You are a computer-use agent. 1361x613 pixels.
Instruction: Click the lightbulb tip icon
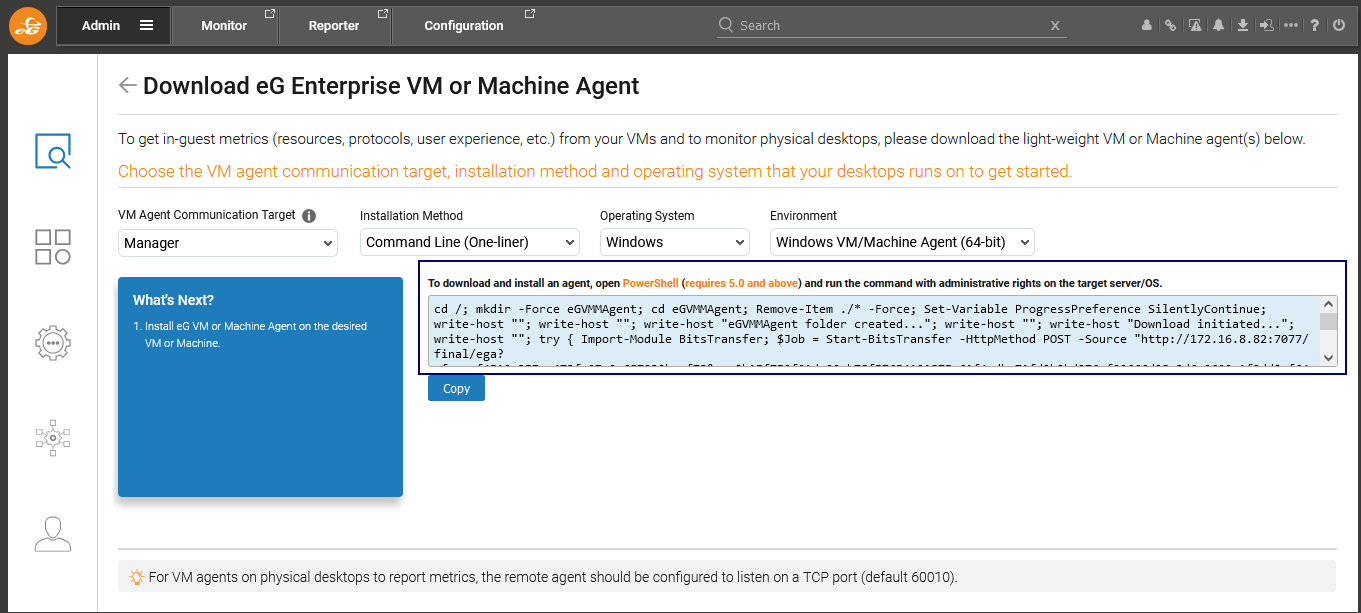pos(137,576)
